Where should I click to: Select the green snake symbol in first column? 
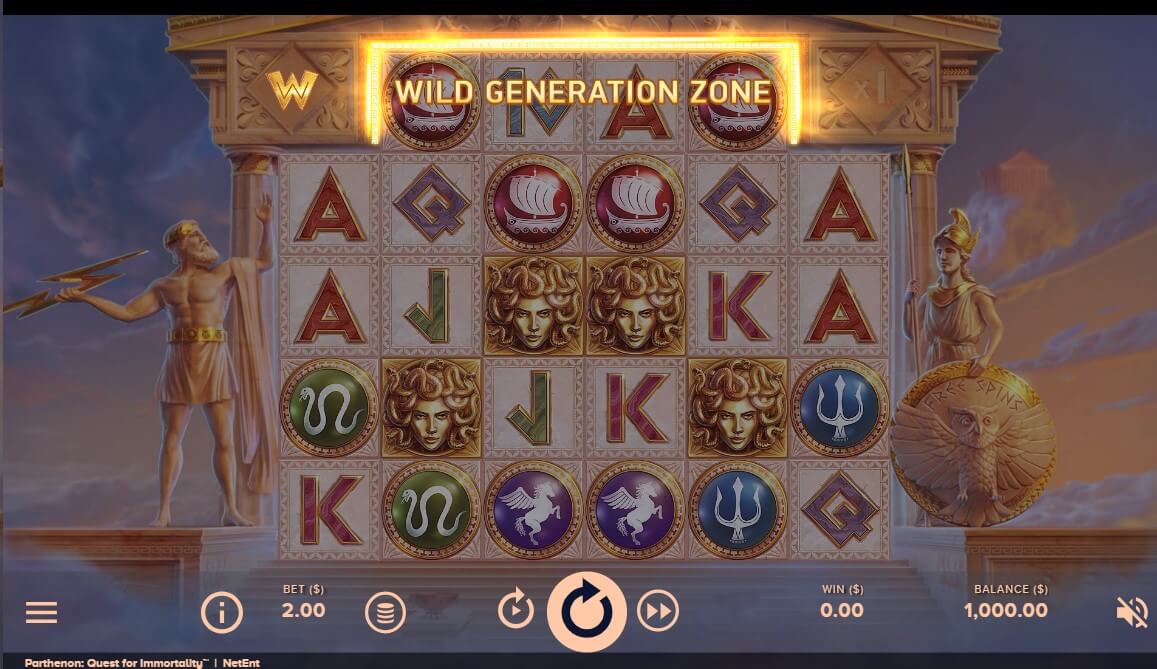click(x=329, y=408)
